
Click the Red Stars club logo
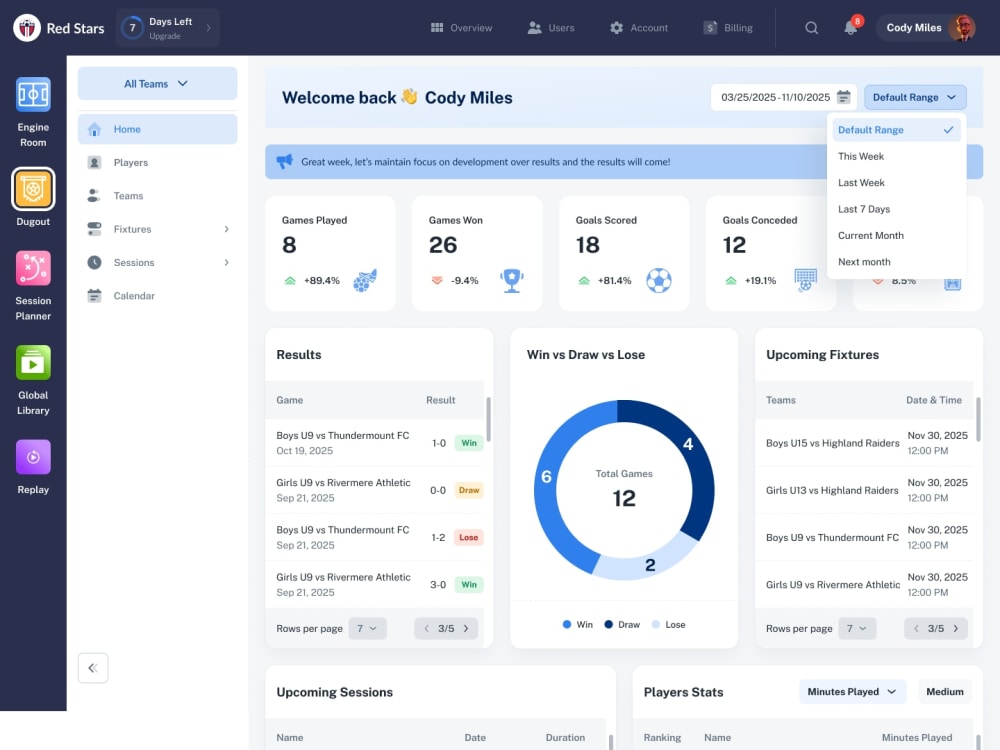pos(27,28)
